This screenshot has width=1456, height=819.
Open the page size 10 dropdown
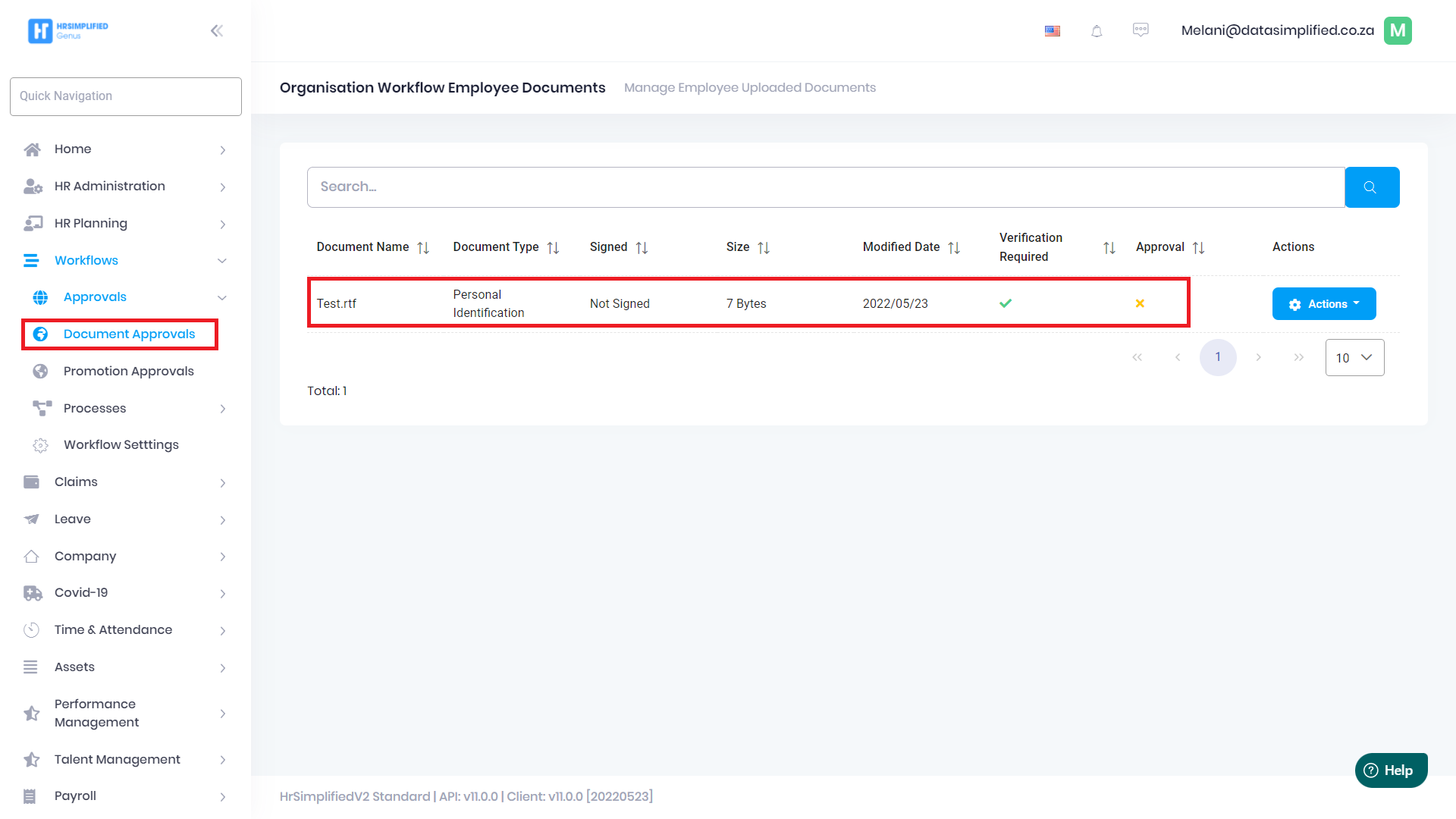point(1354,358)
